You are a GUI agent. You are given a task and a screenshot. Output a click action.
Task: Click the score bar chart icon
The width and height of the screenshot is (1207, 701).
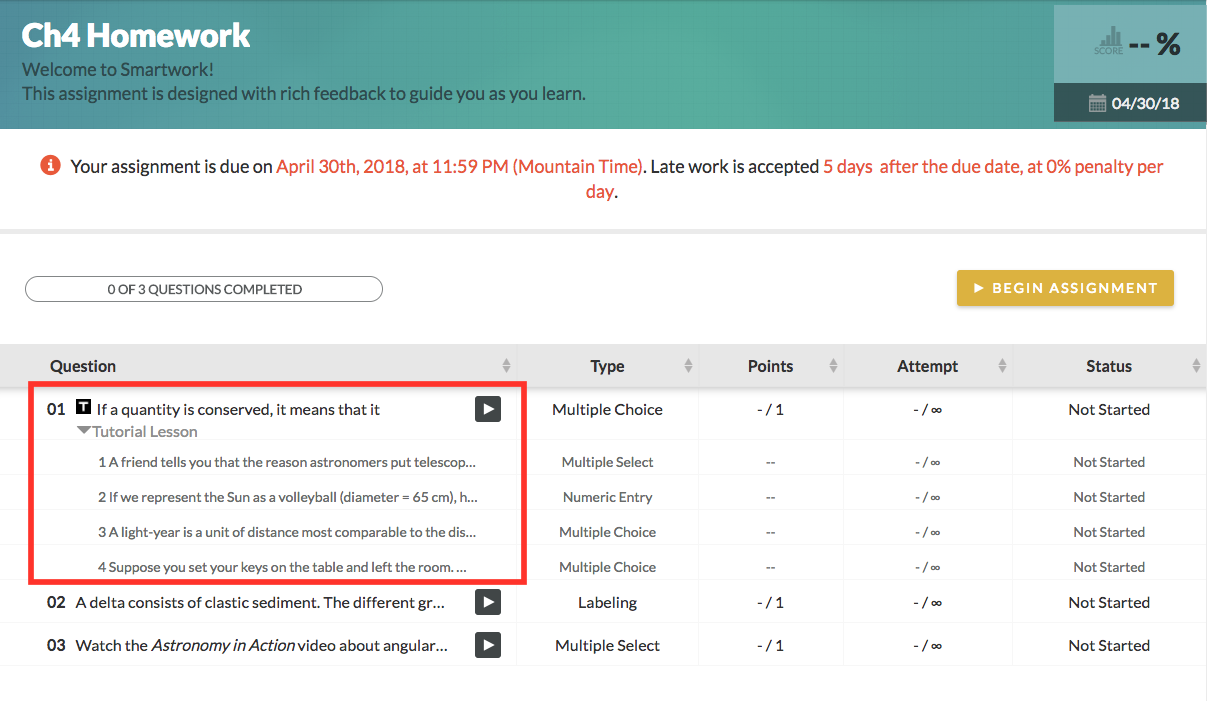pos(1108,41)
